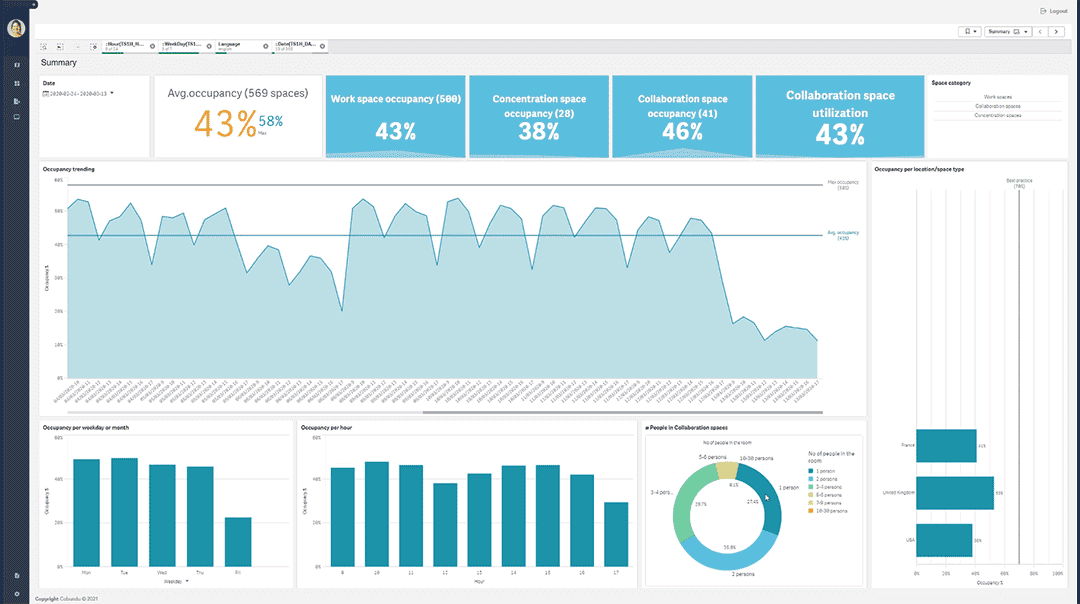1080x604 pixels.
Task: Click the settings gear in sidebar
Action: [x=17, y=594]
